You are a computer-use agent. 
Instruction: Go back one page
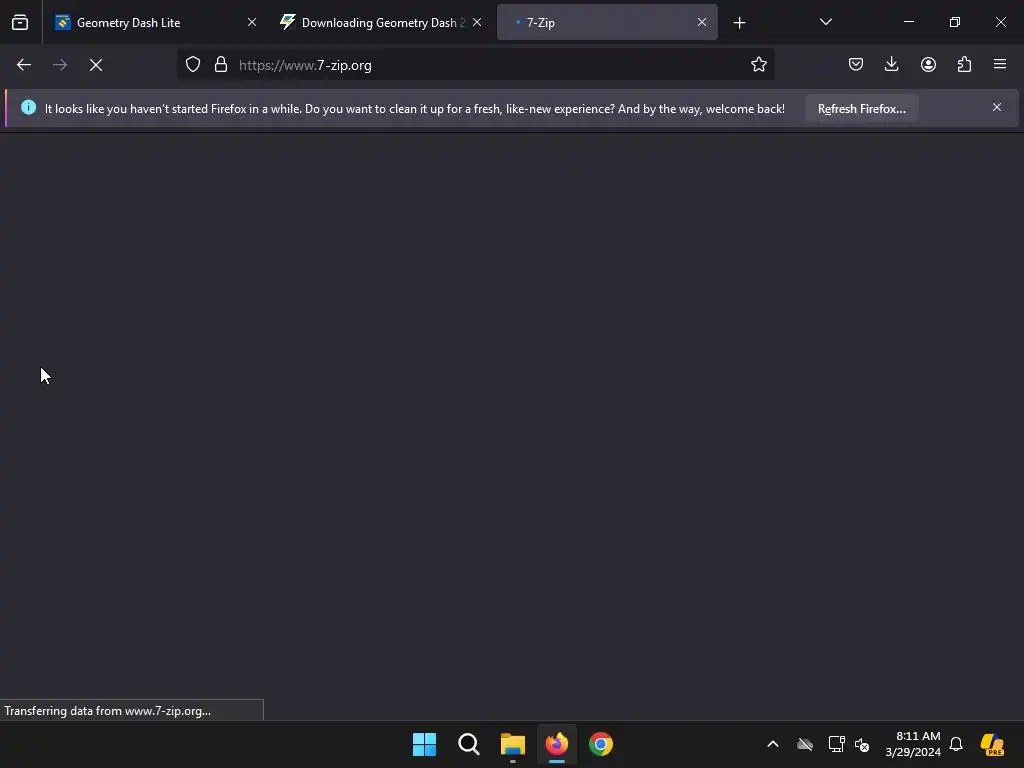pos(24,65)
